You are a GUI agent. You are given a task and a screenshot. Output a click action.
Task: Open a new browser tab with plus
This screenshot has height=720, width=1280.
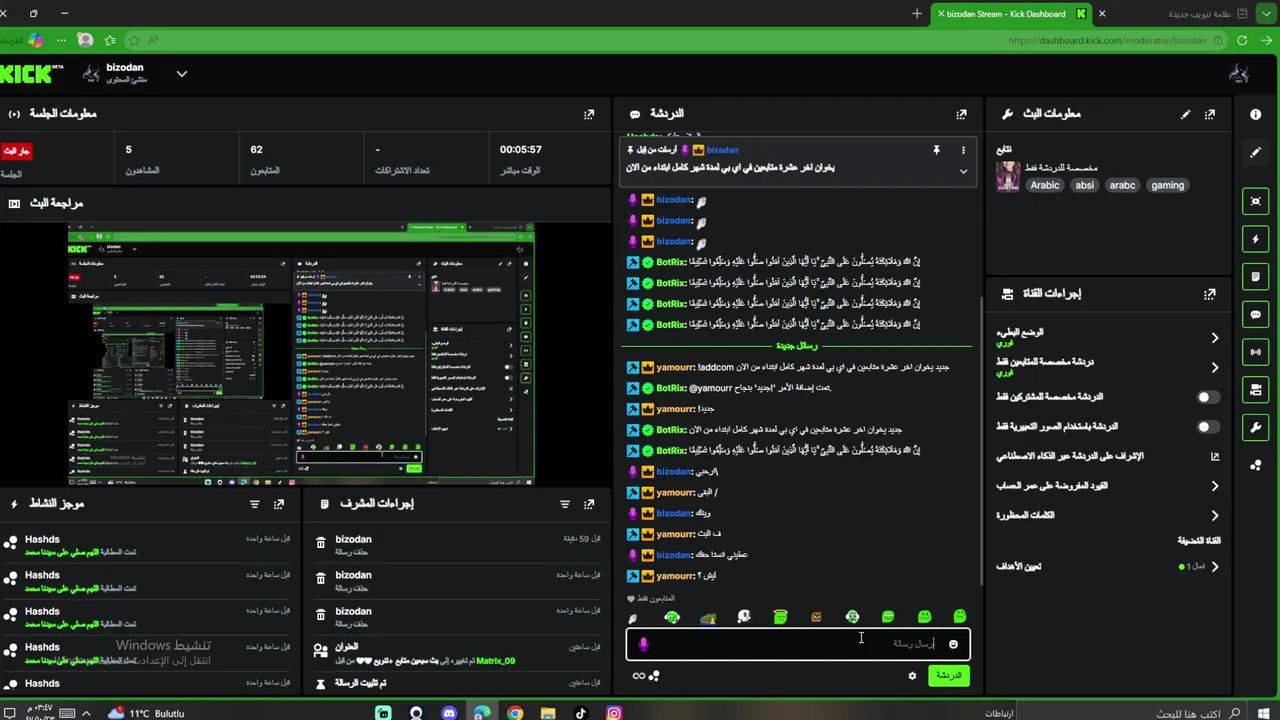(917, 14)
